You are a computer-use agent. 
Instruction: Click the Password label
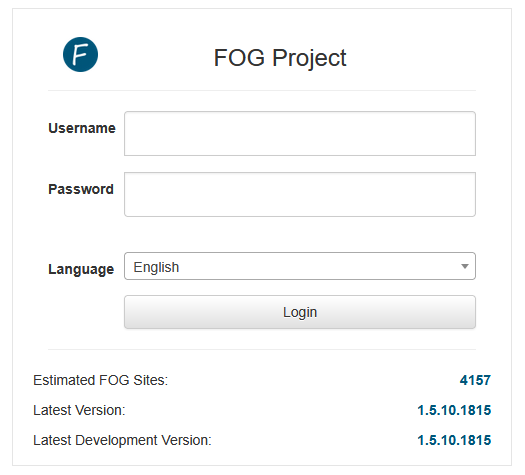[x=81, y=189]
